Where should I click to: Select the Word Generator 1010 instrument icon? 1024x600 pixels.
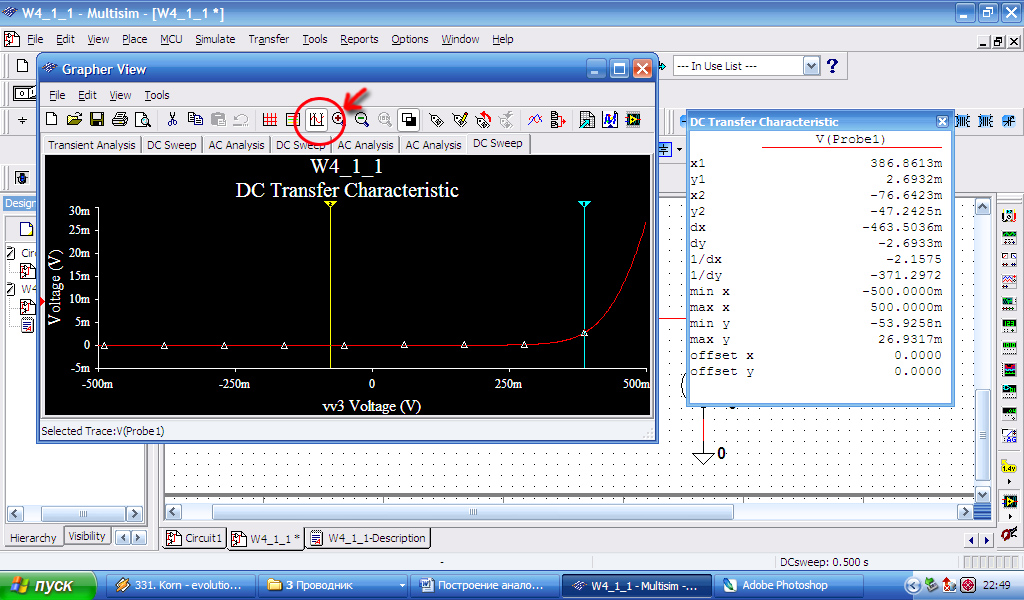click(1009, 347)
